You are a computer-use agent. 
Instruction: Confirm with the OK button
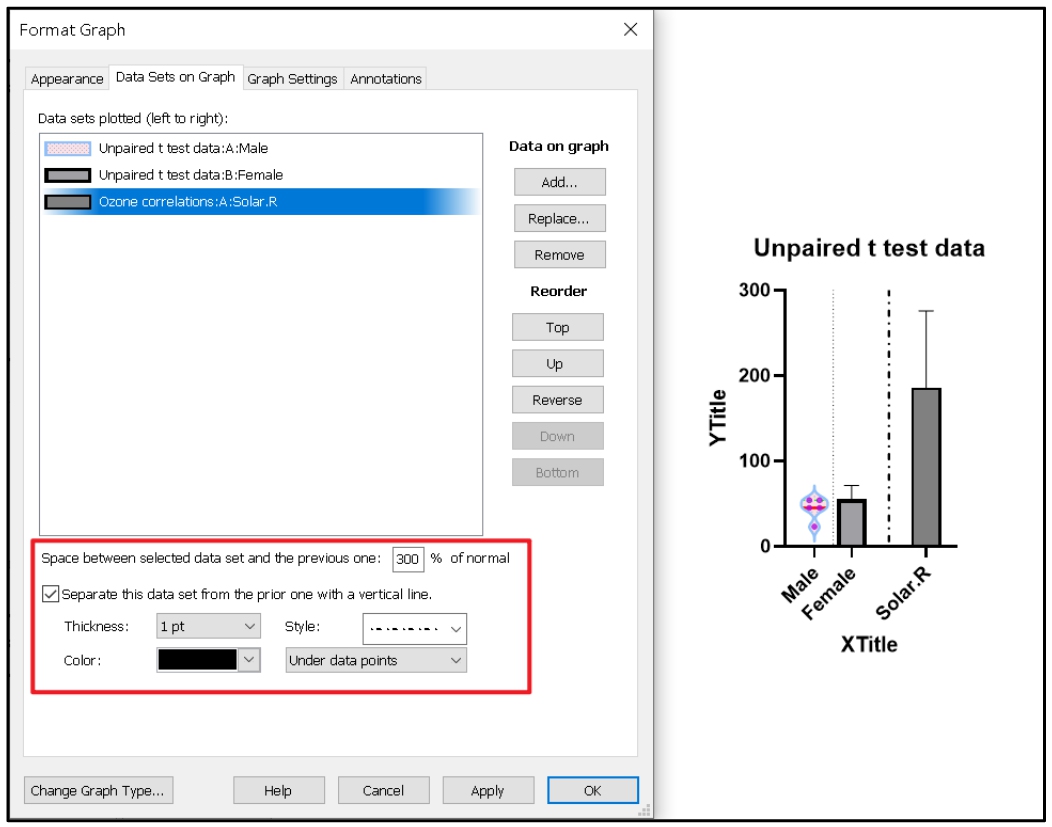click(x=592, y=790)
